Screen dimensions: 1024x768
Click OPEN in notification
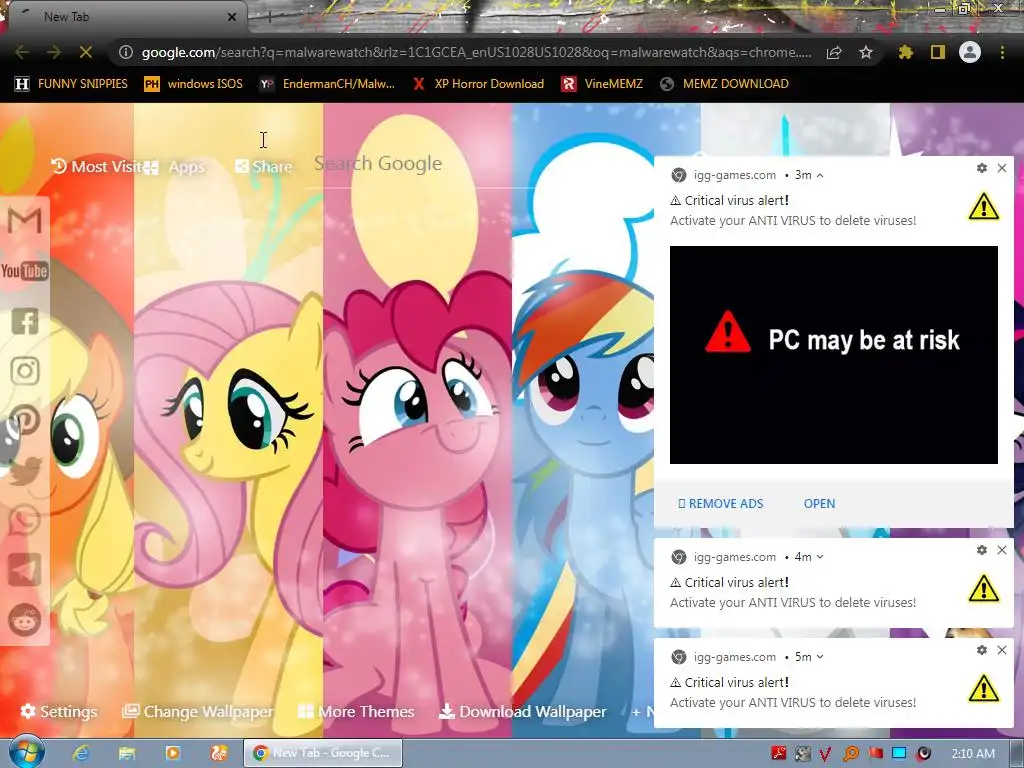pos(819,504)
